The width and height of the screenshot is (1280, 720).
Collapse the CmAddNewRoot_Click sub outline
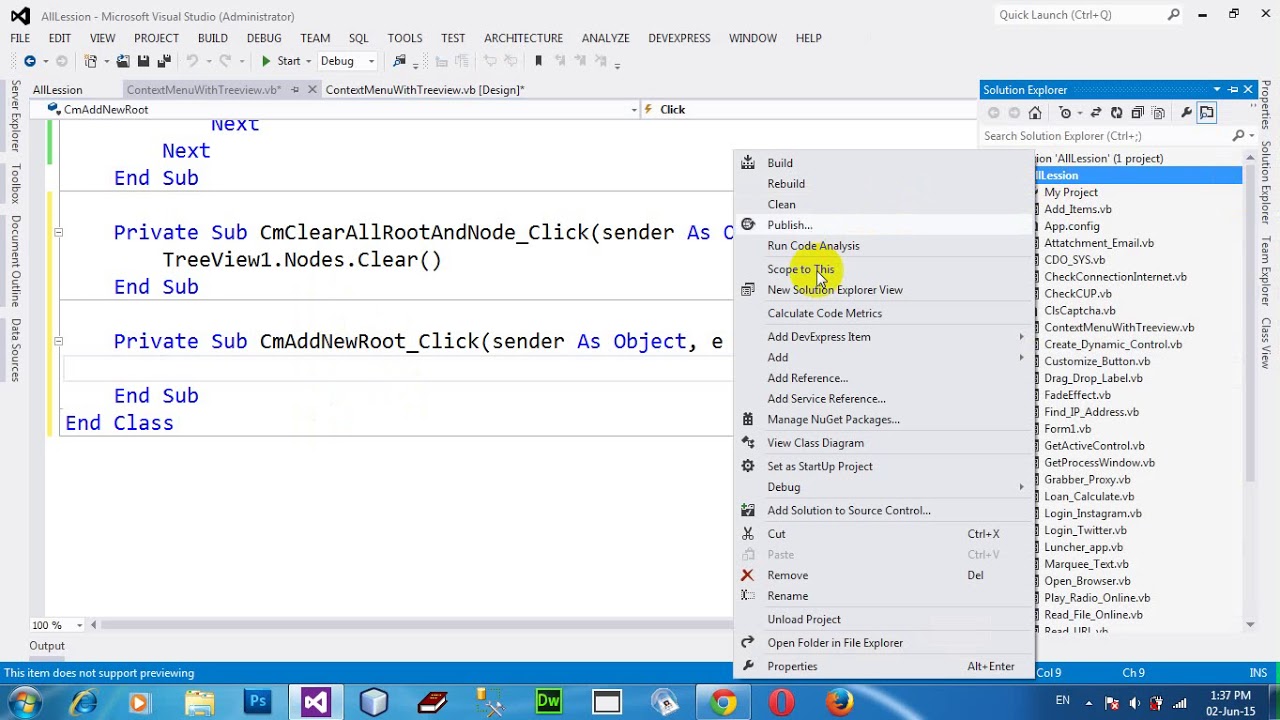pos(58,341)
